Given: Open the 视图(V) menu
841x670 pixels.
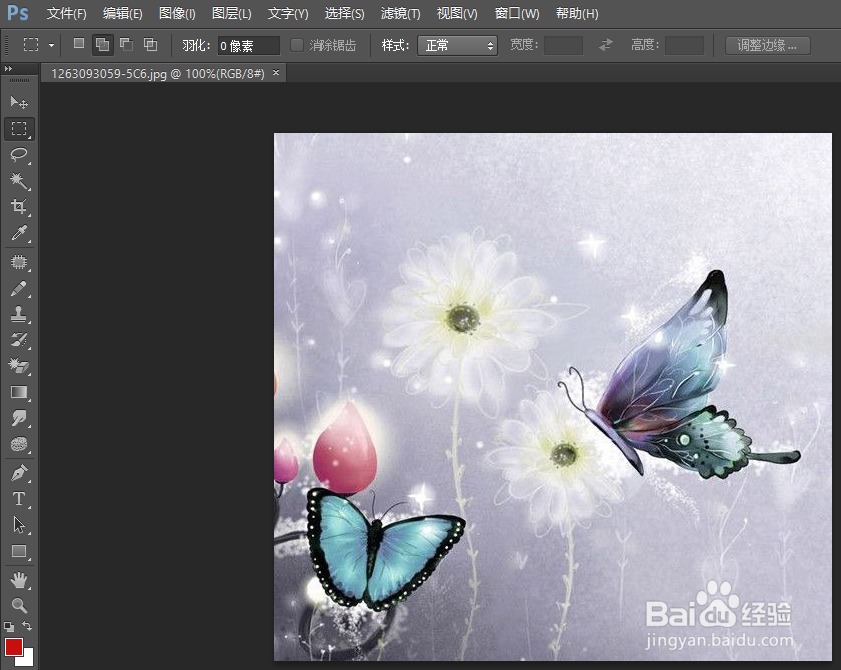Looking at the screenshot, I should click(x=457, y=13).
